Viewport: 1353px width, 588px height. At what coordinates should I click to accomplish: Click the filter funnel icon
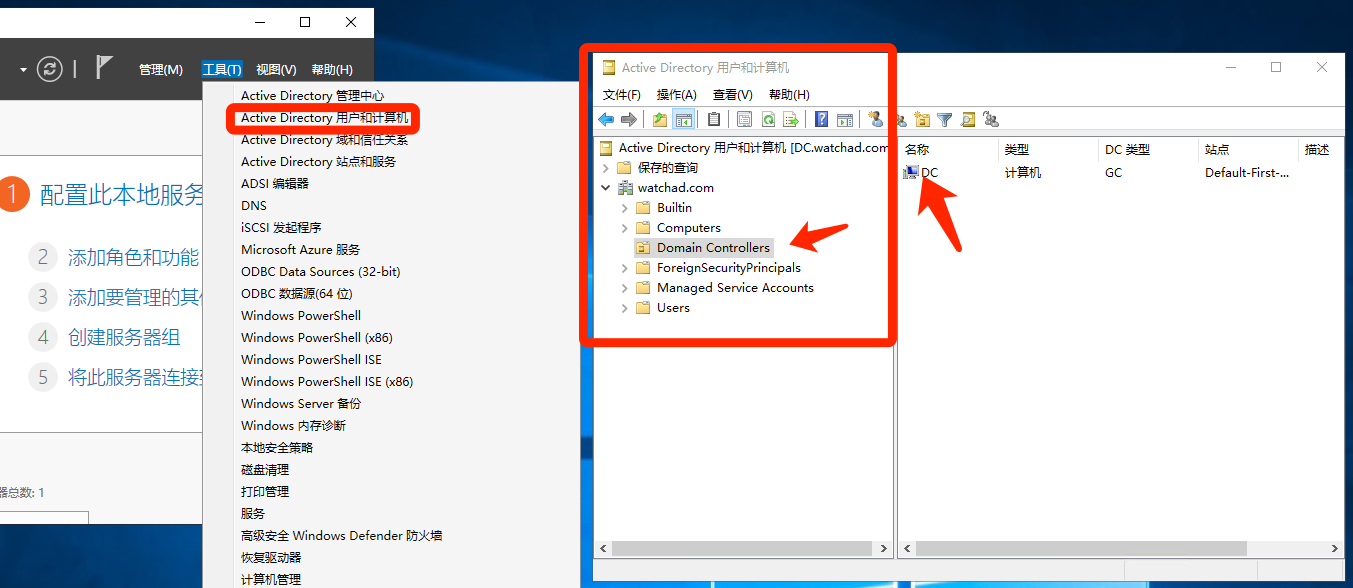tap(944, 120)
